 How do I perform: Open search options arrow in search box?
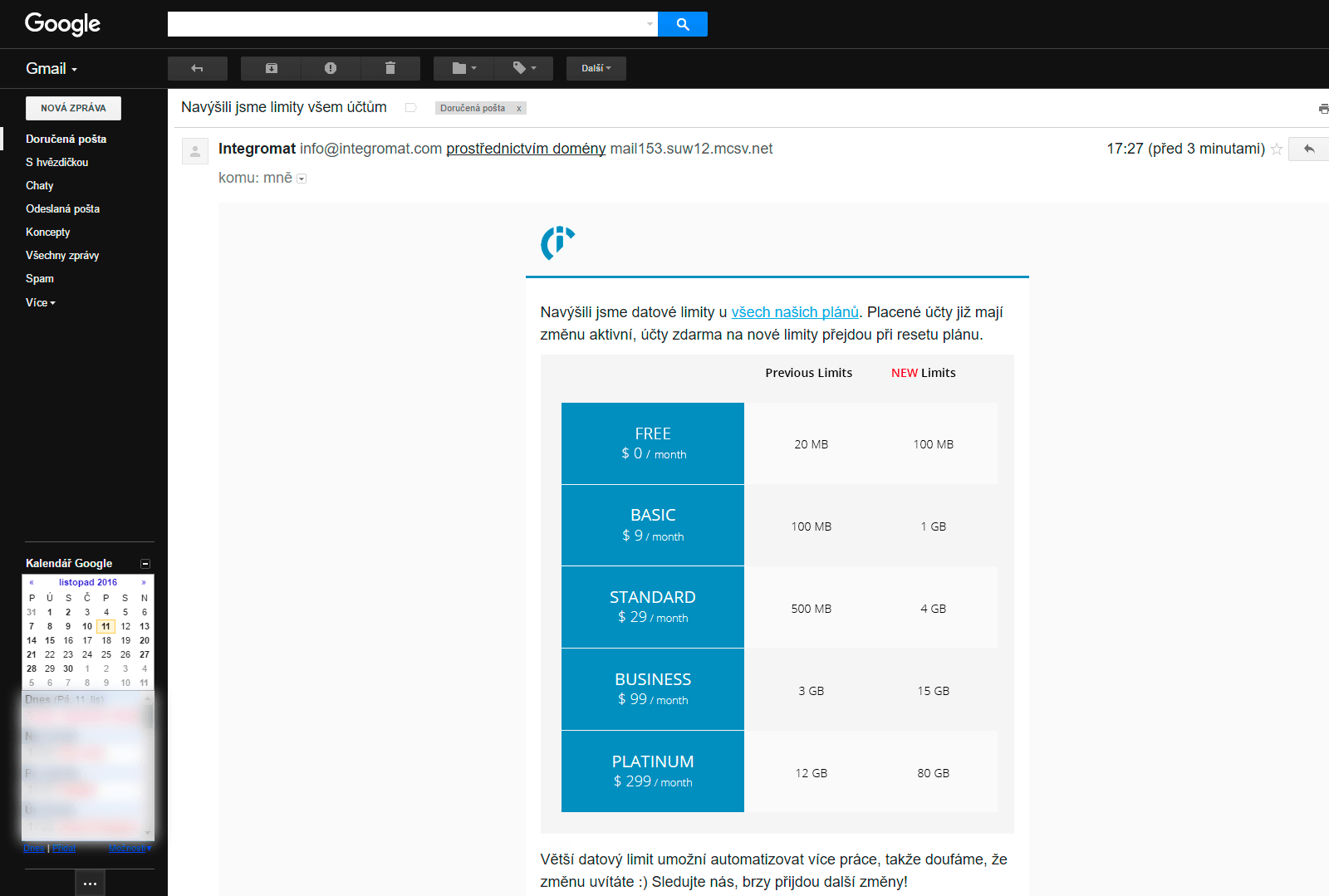click(x=650, y=24)
